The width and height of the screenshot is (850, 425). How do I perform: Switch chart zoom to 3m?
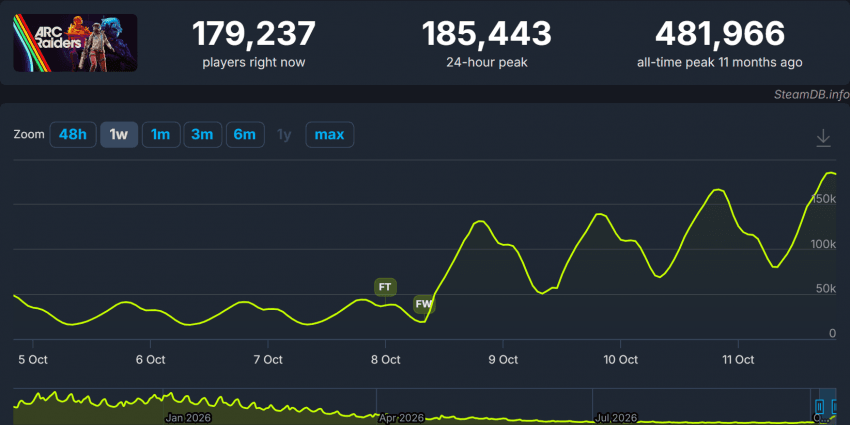pos(202,134)
